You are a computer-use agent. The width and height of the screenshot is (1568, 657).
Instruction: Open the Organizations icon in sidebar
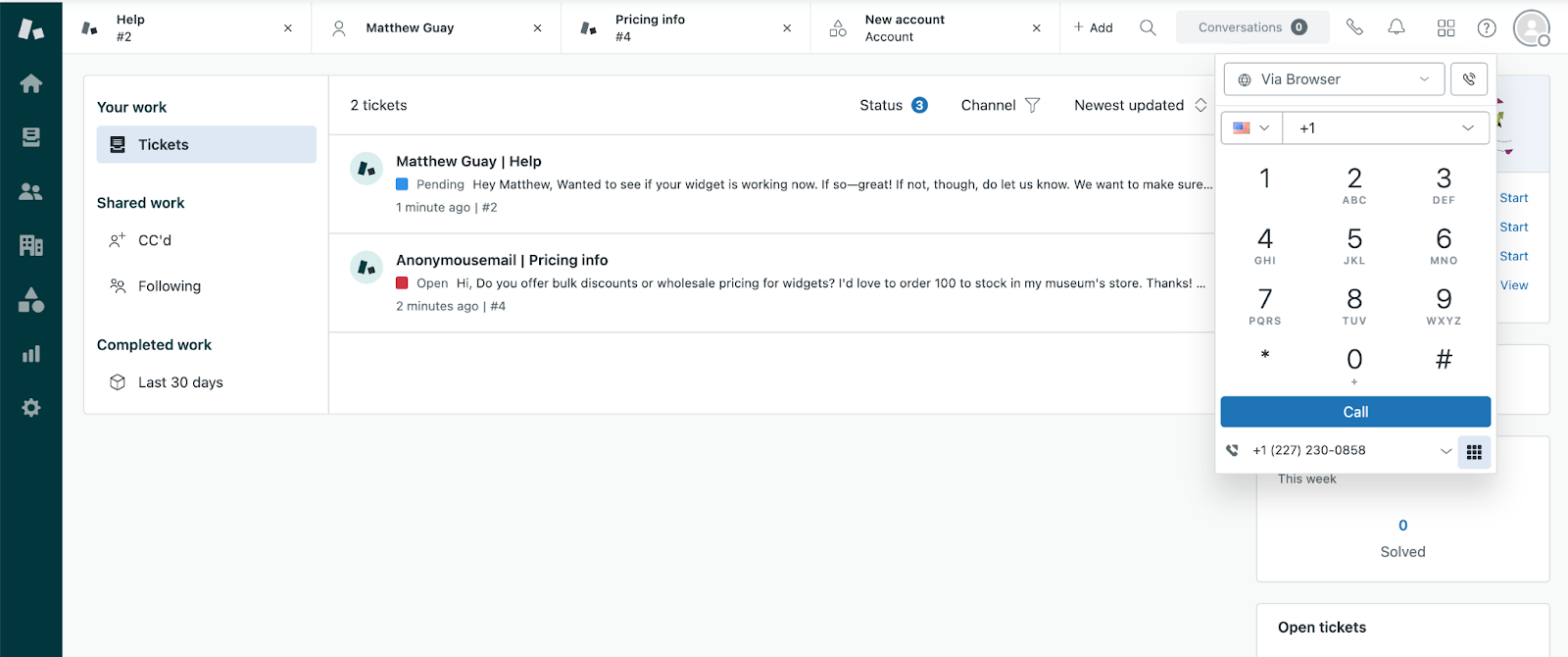[31, 245]
